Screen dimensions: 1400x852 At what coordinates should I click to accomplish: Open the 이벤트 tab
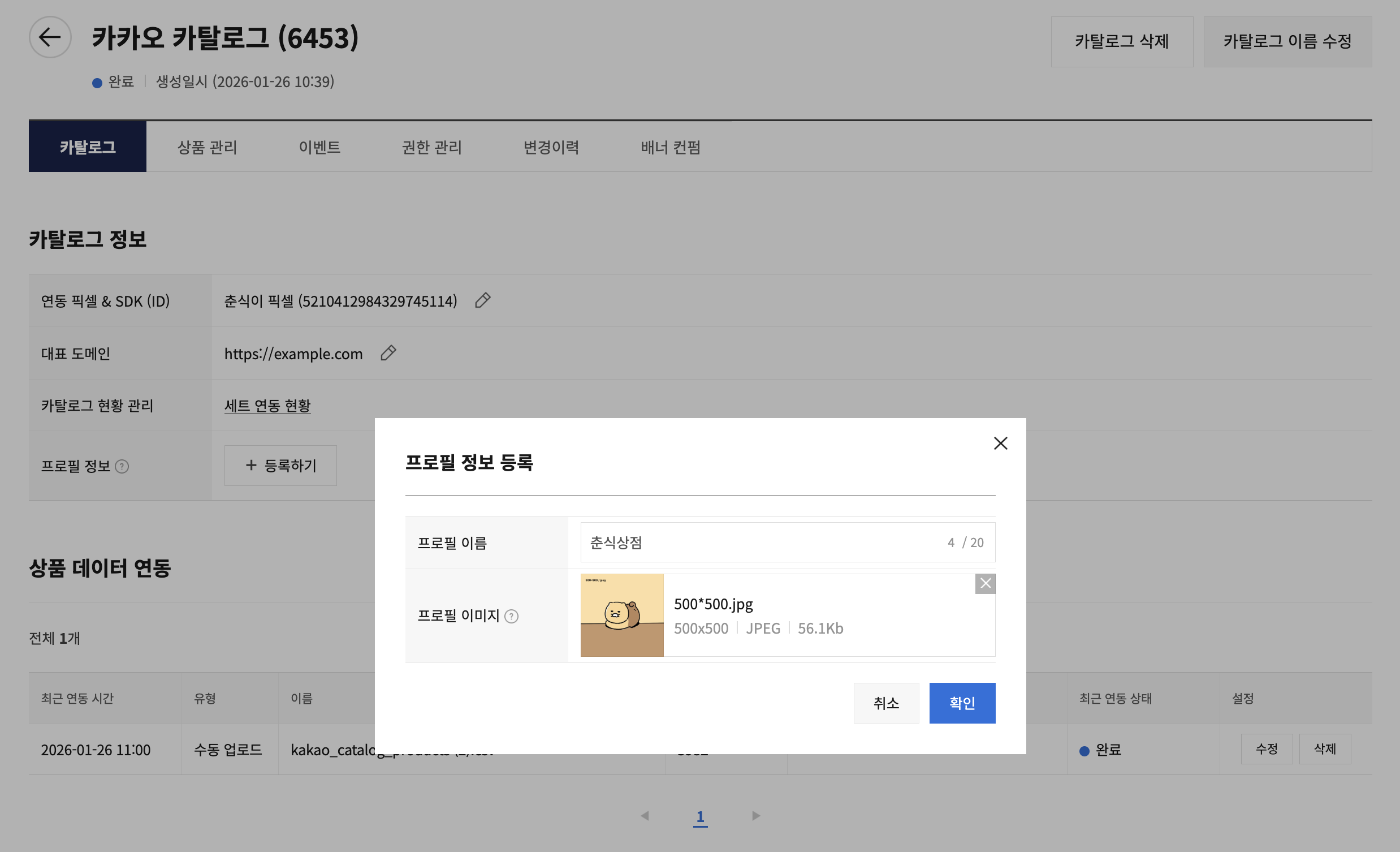[x=319, y=147]
